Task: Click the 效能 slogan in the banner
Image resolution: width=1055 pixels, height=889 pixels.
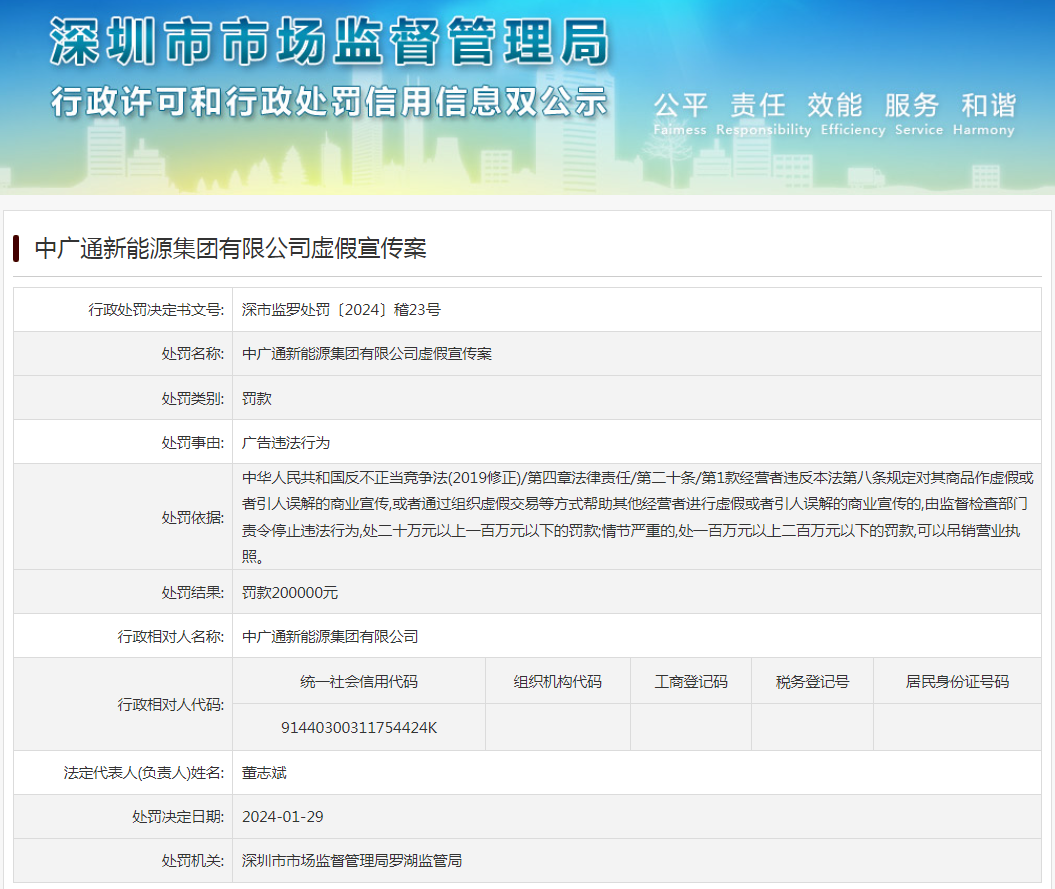Action: coord(834,105)
